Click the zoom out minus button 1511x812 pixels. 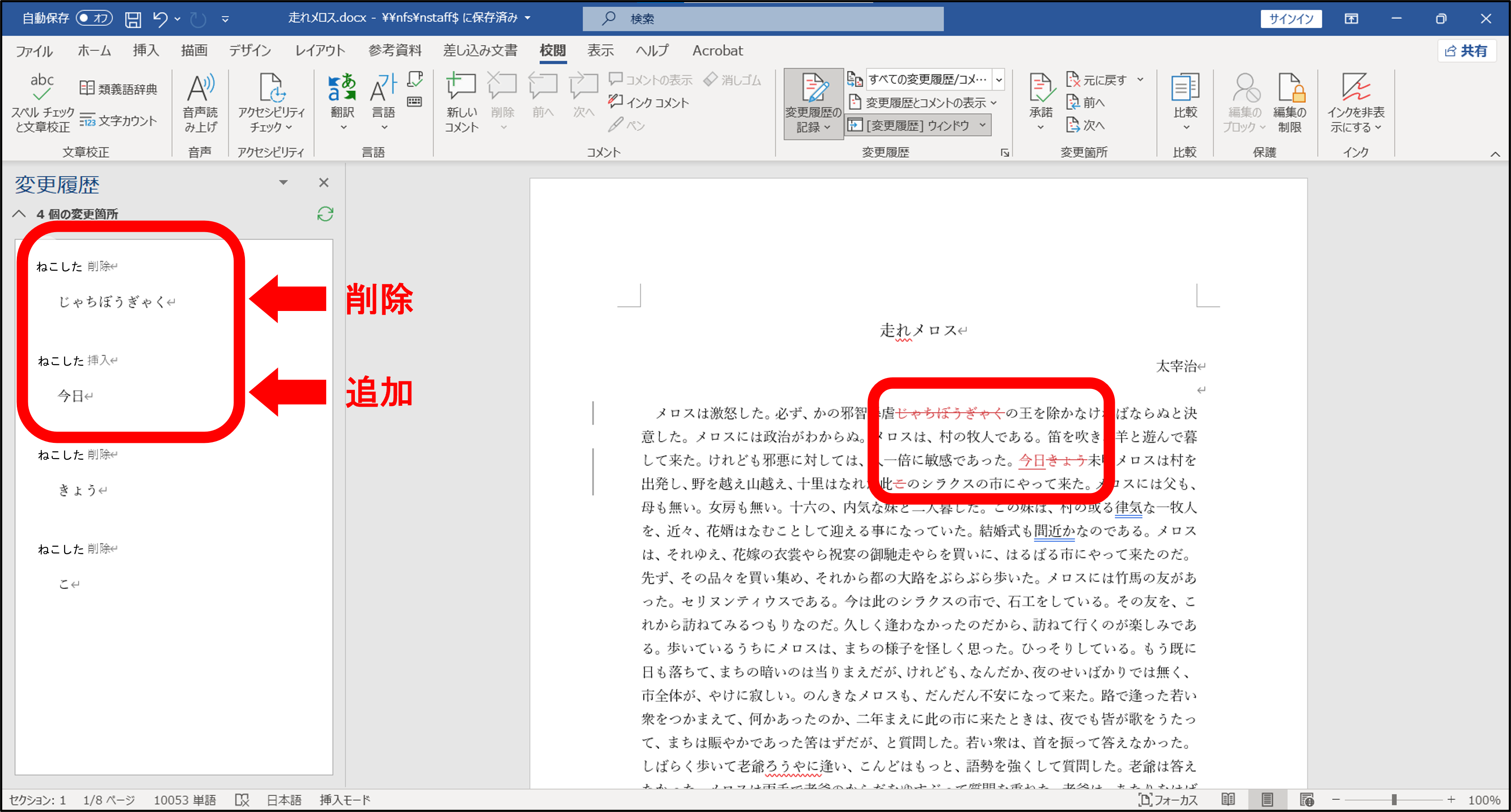(x=1336, y=800)
